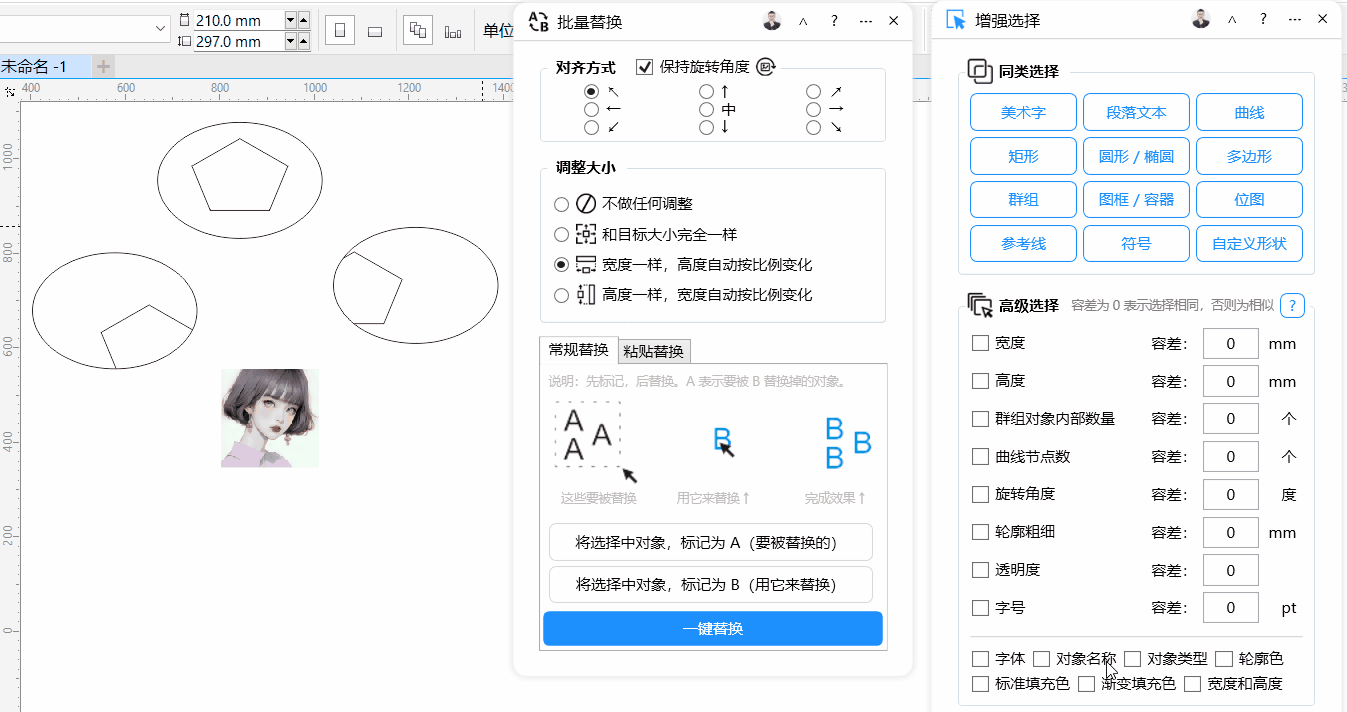This screenshot has height=712, width=1347.
Task: Click 宽度 tolerance input field
Action: click(x=1229, y=344)
